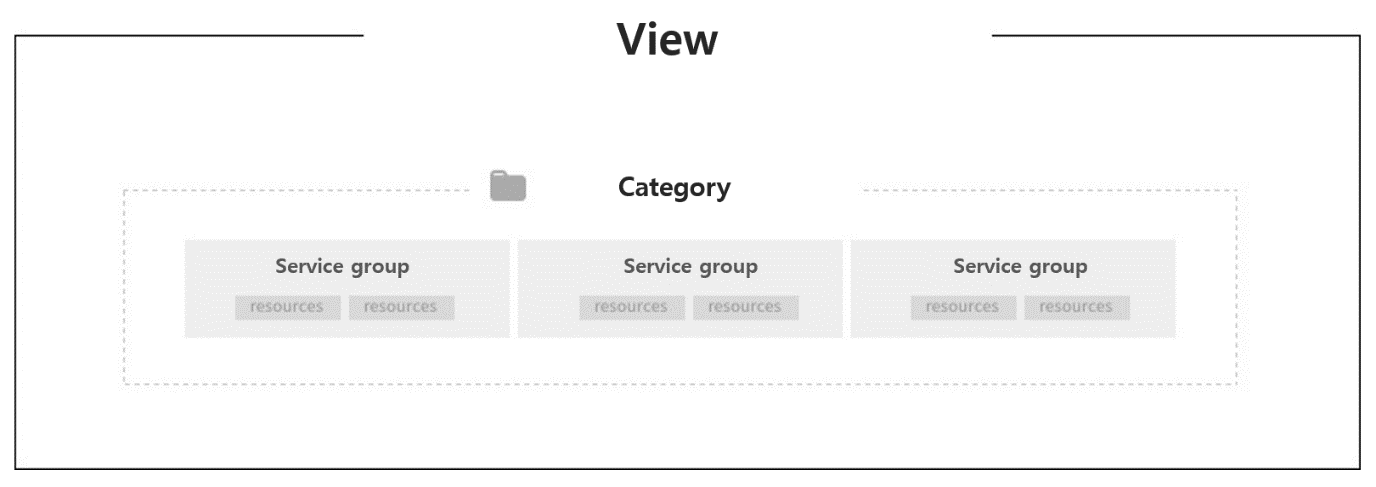Click the solid line left of View title

pos(190,36)
